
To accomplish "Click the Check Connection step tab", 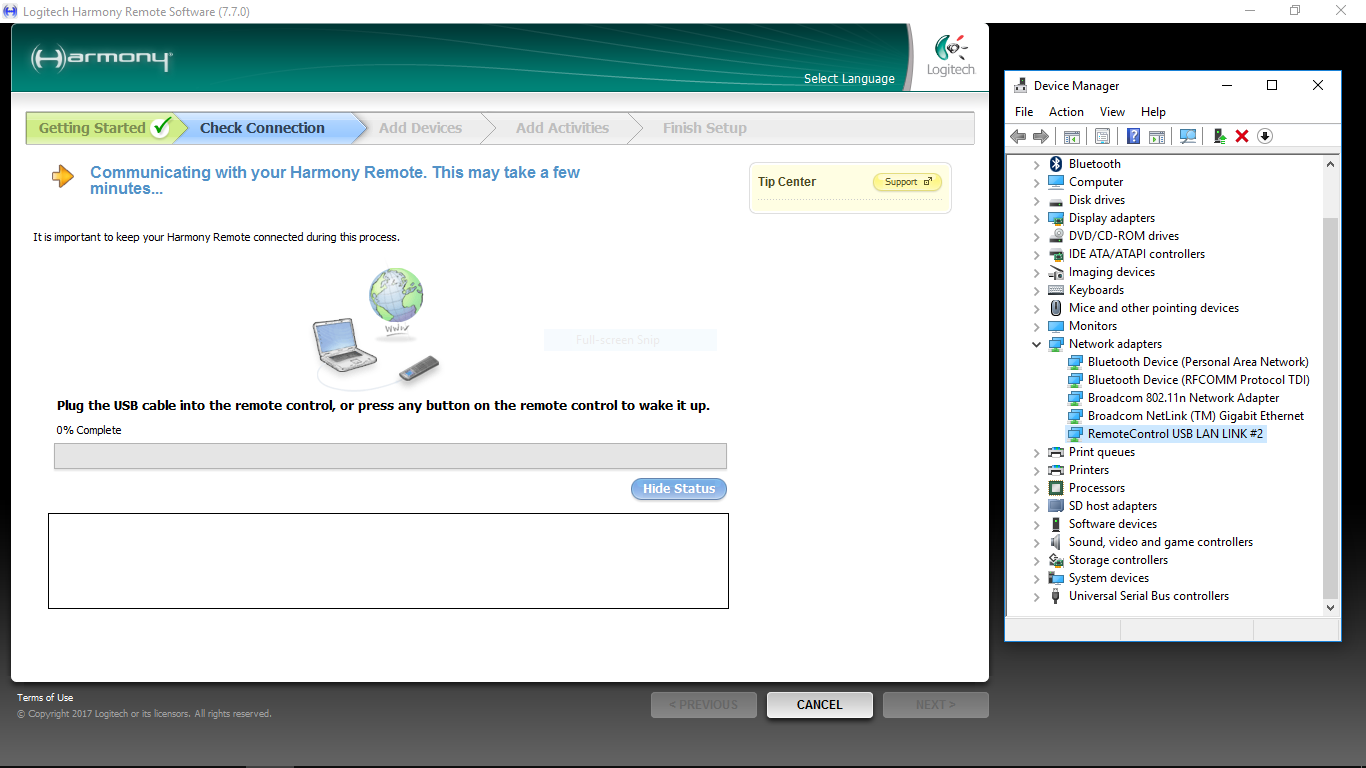I will pos(270,128).
